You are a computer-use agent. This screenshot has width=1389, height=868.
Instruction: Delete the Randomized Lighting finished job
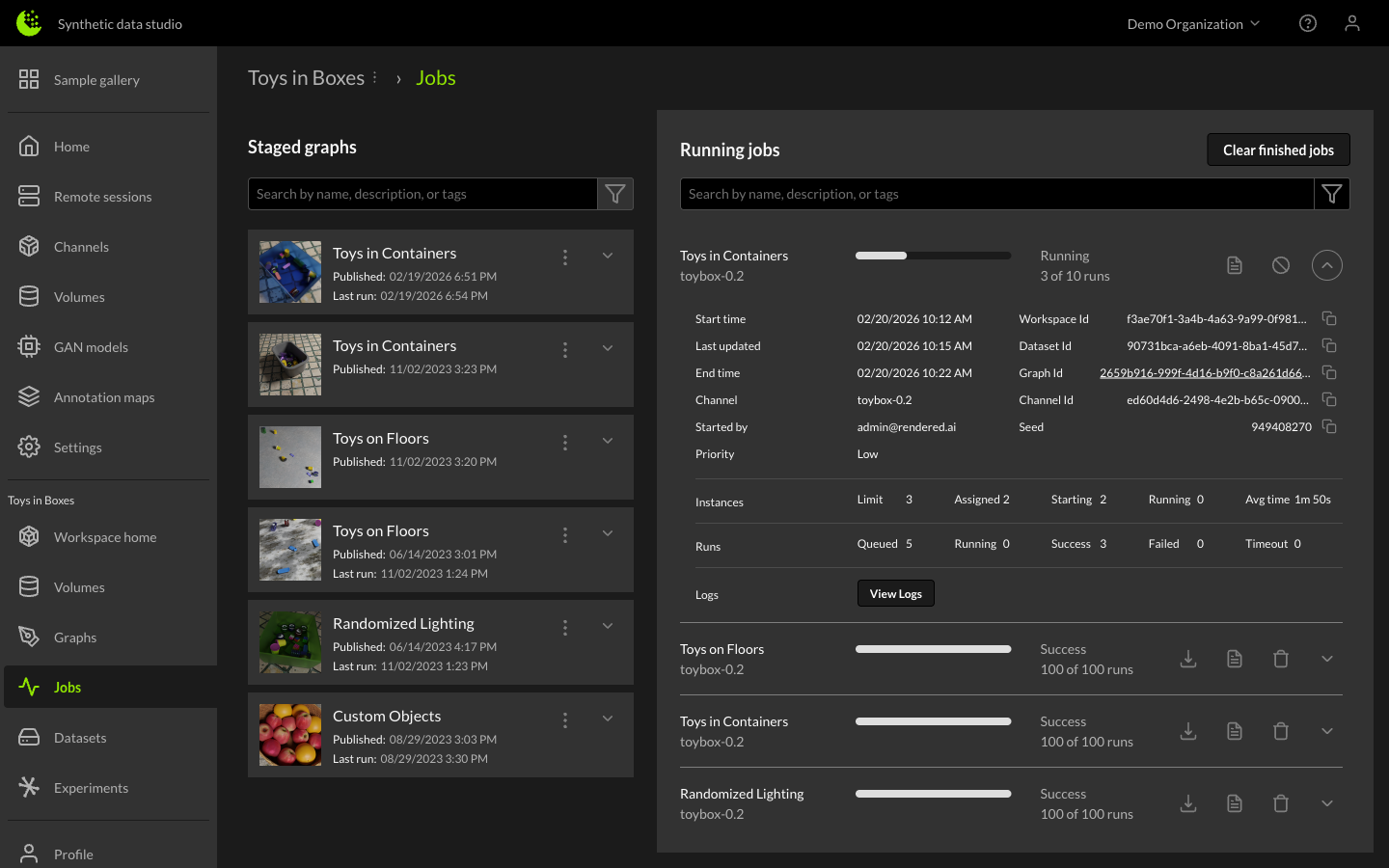click(x=1280, y=803)
